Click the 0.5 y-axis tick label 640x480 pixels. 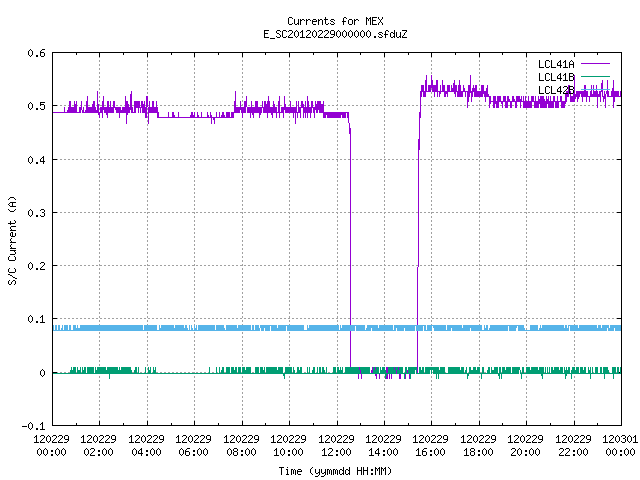(x=37, y=106)
